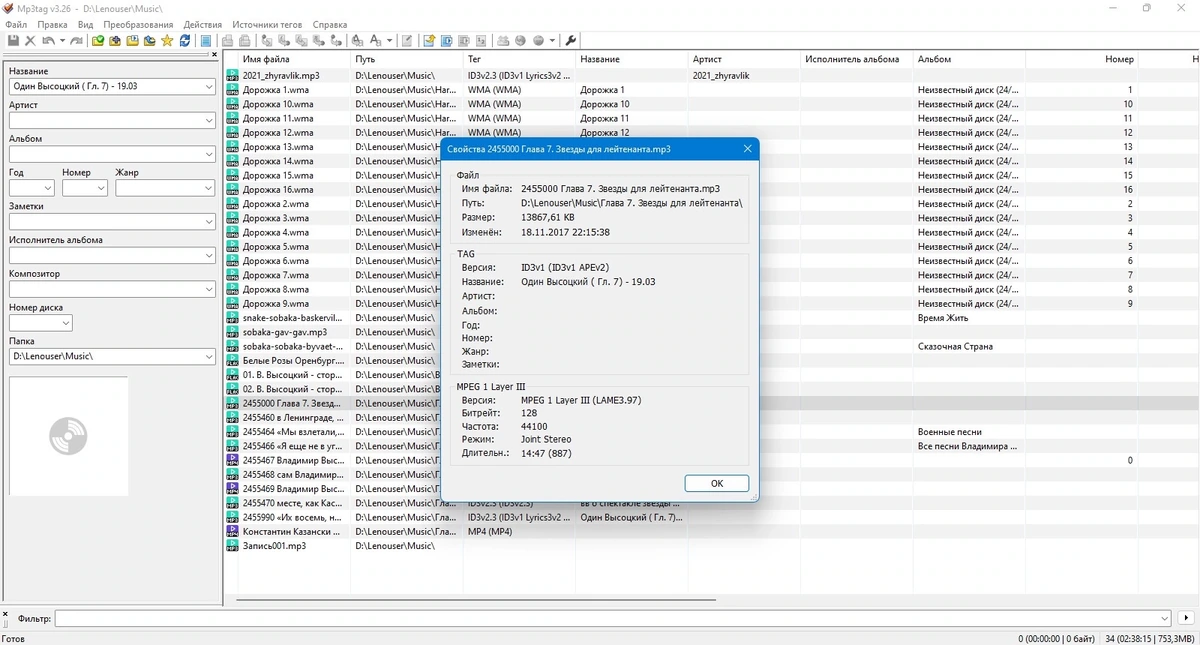1200x645 pixels.
Task: Click the Add directory folder-plus icon
Action: click(115, 40)
